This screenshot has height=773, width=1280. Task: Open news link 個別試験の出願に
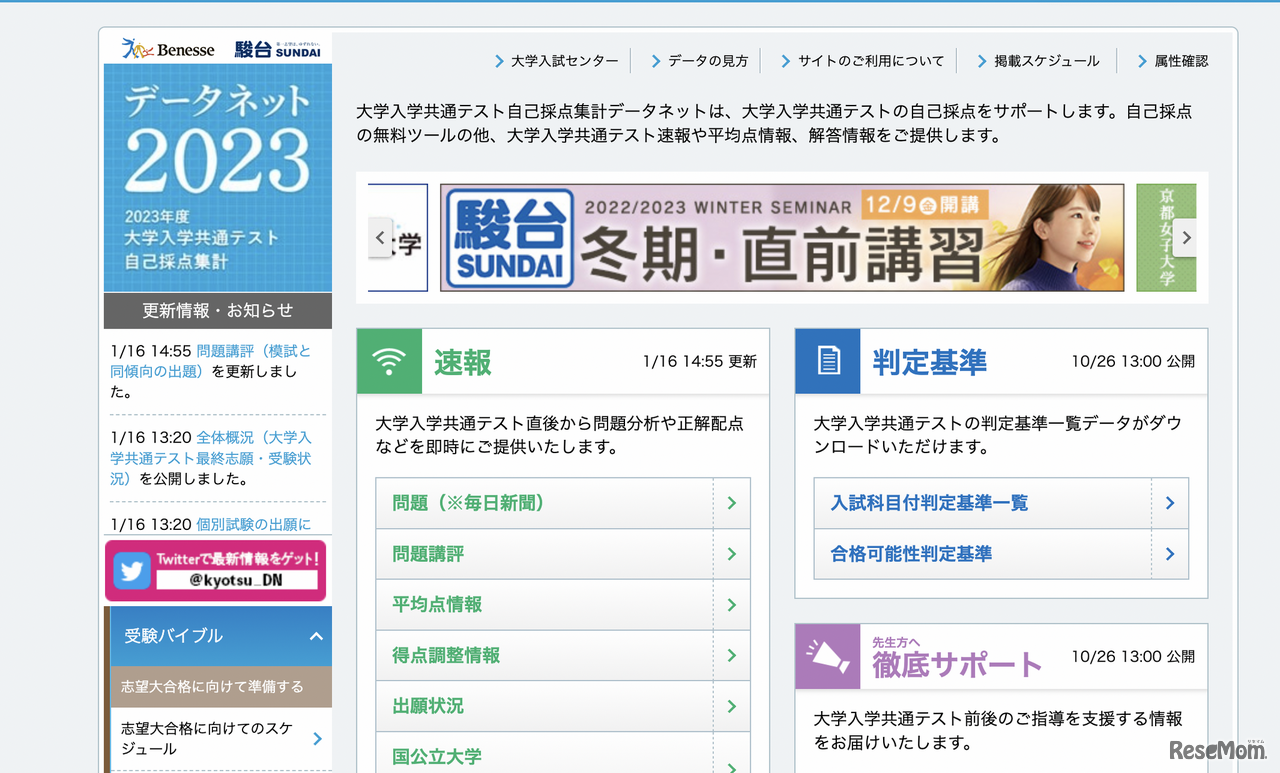click(254, 524)
